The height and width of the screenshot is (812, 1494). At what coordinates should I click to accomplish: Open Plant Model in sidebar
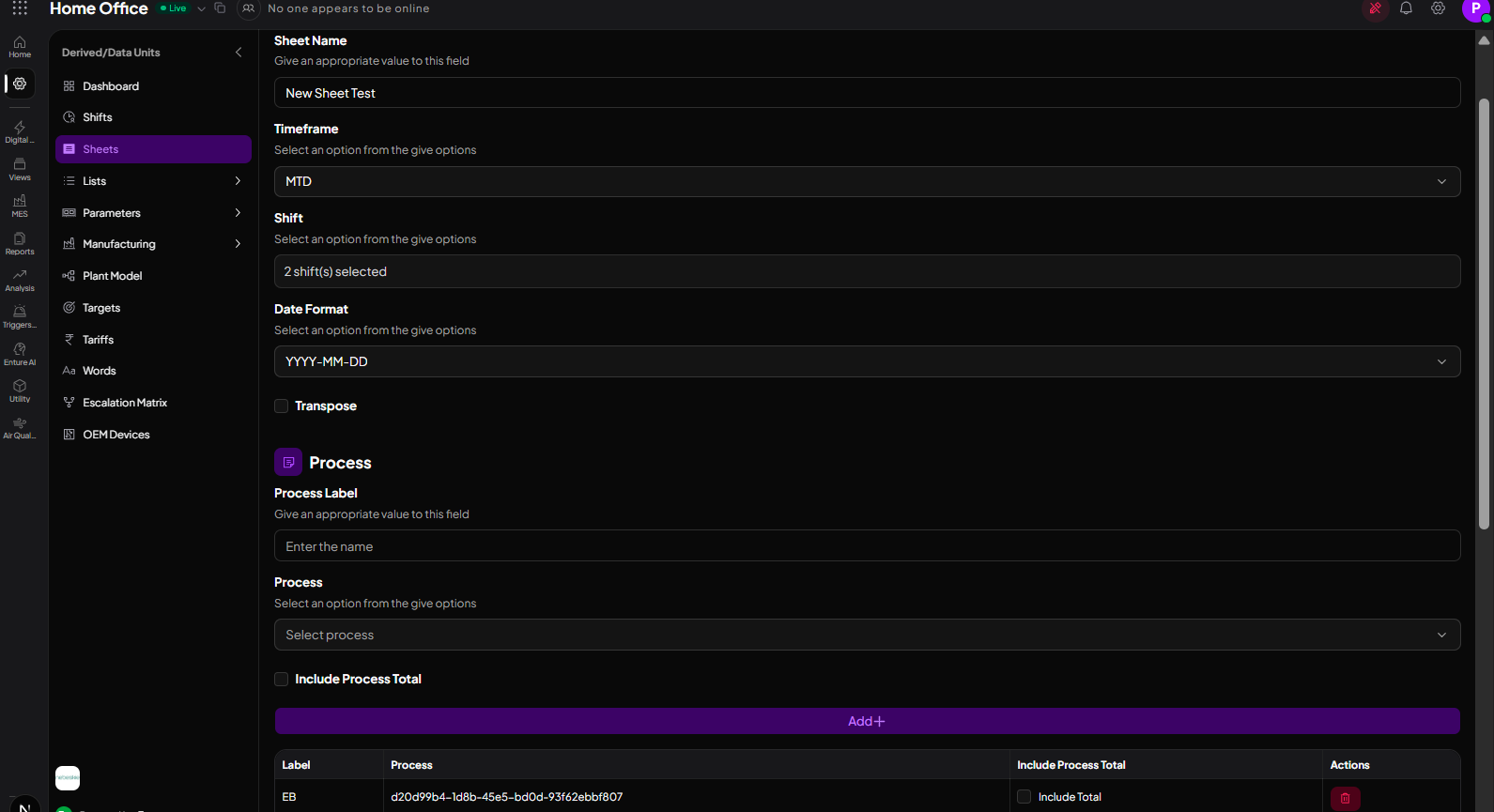point(153,276)
